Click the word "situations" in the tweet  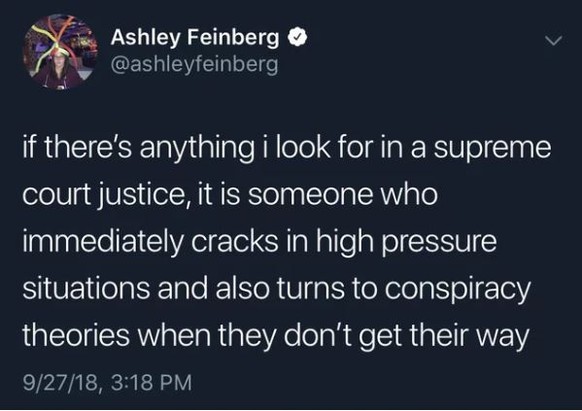pos(86,288)
